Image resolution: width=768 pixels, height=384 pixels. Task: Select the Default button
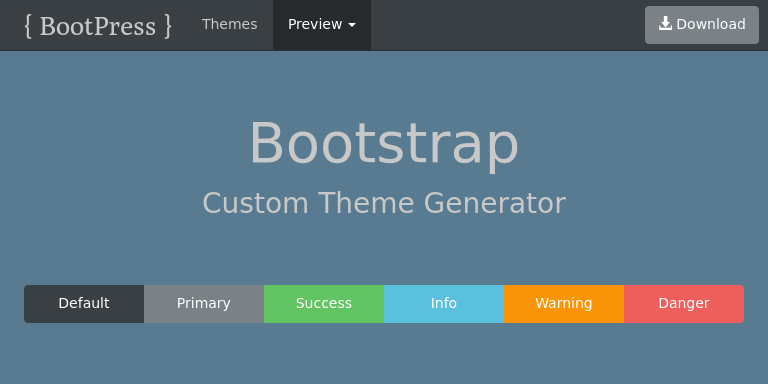pyautogui.click(x=84, y=304)
